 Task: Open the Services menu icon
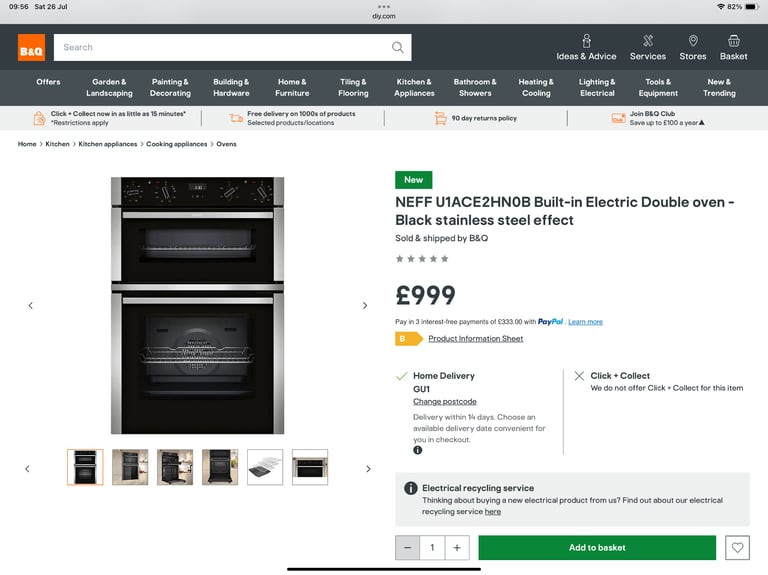[x=648, y=41]
